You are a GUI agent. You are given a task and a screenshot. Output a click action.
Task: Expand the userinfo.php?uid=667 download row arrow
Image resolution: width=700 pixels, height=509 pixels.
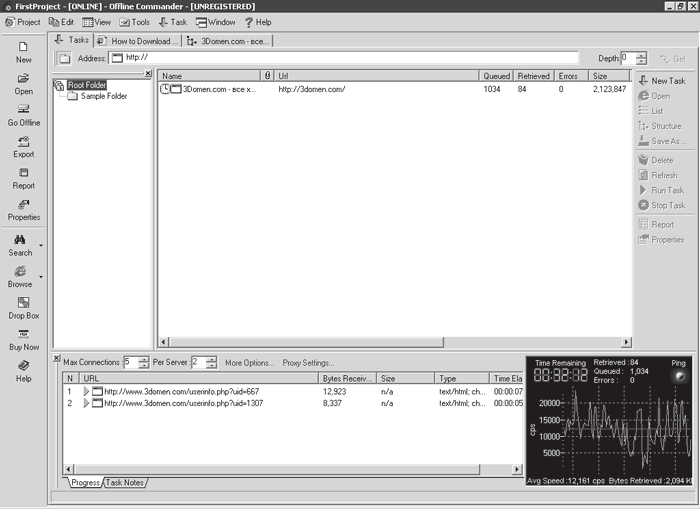[86, 392]
